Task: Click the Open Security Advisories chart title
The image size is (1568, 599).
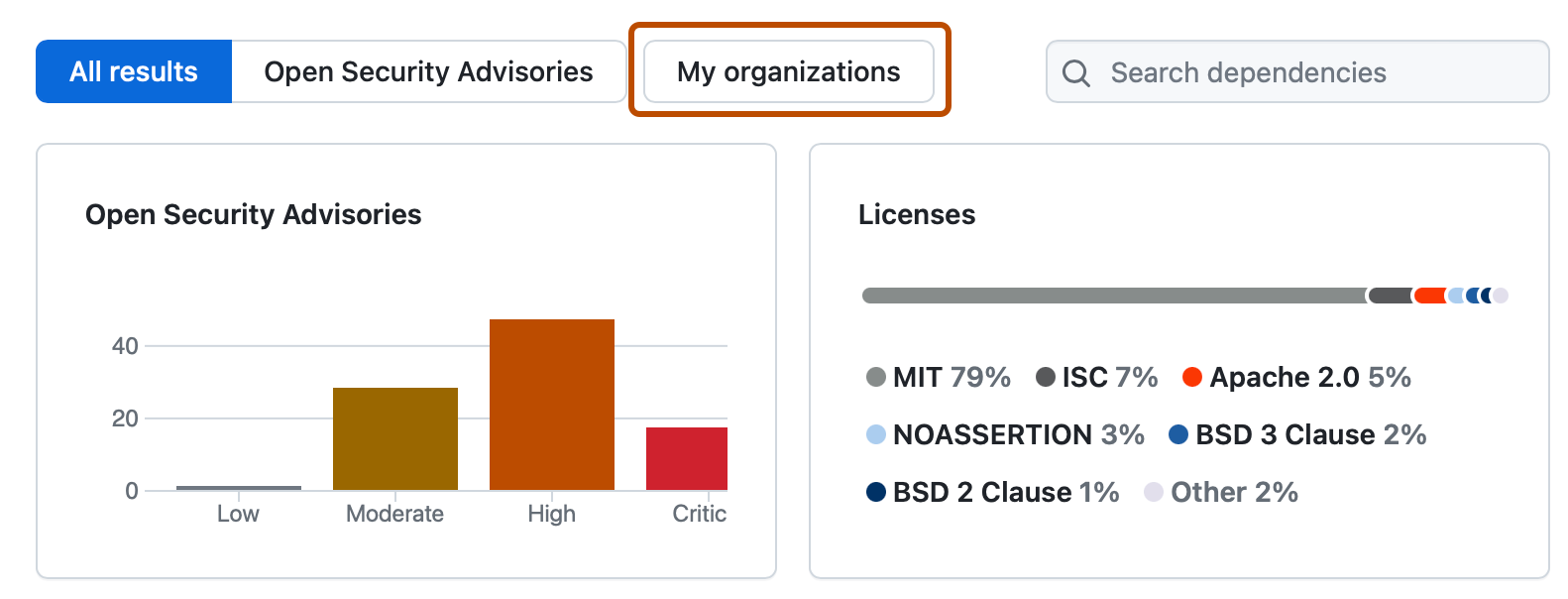Action: click(x=253, y=214)
